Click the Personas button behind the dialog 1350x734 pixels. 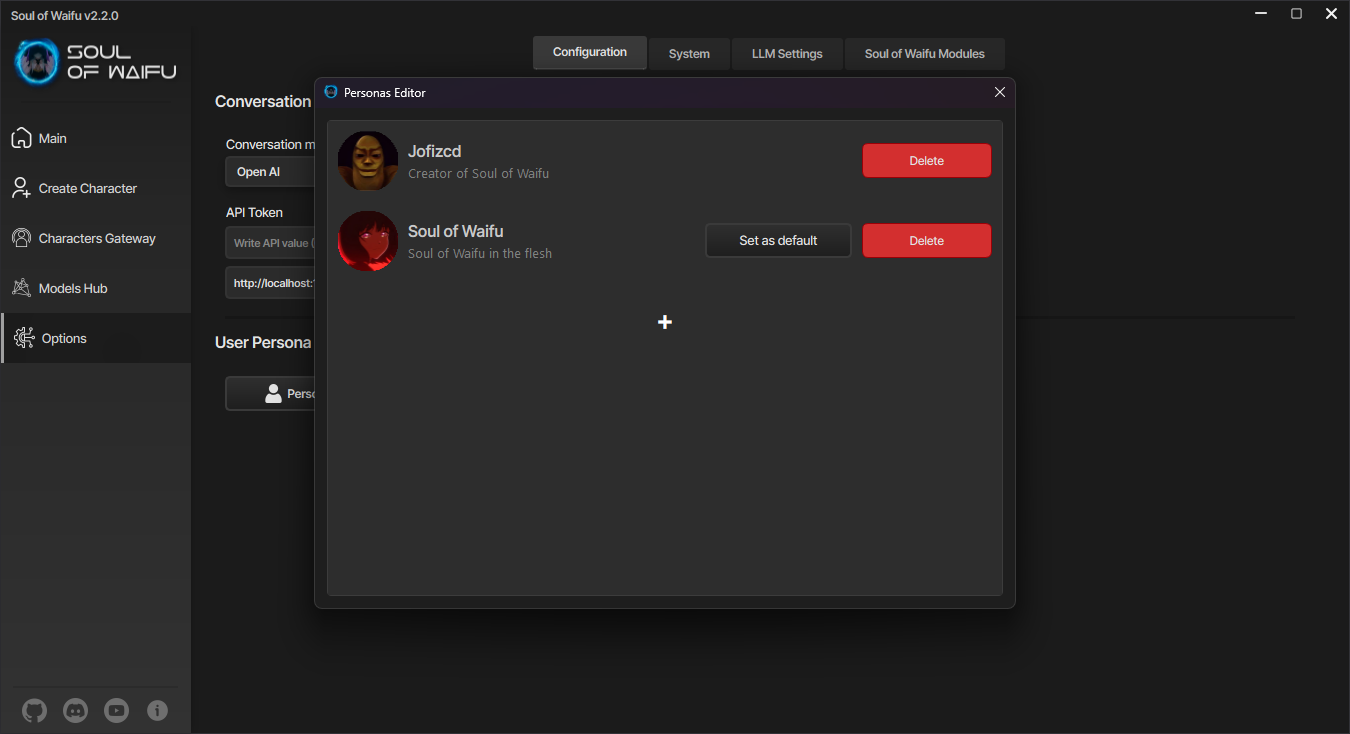click(270, 394)
